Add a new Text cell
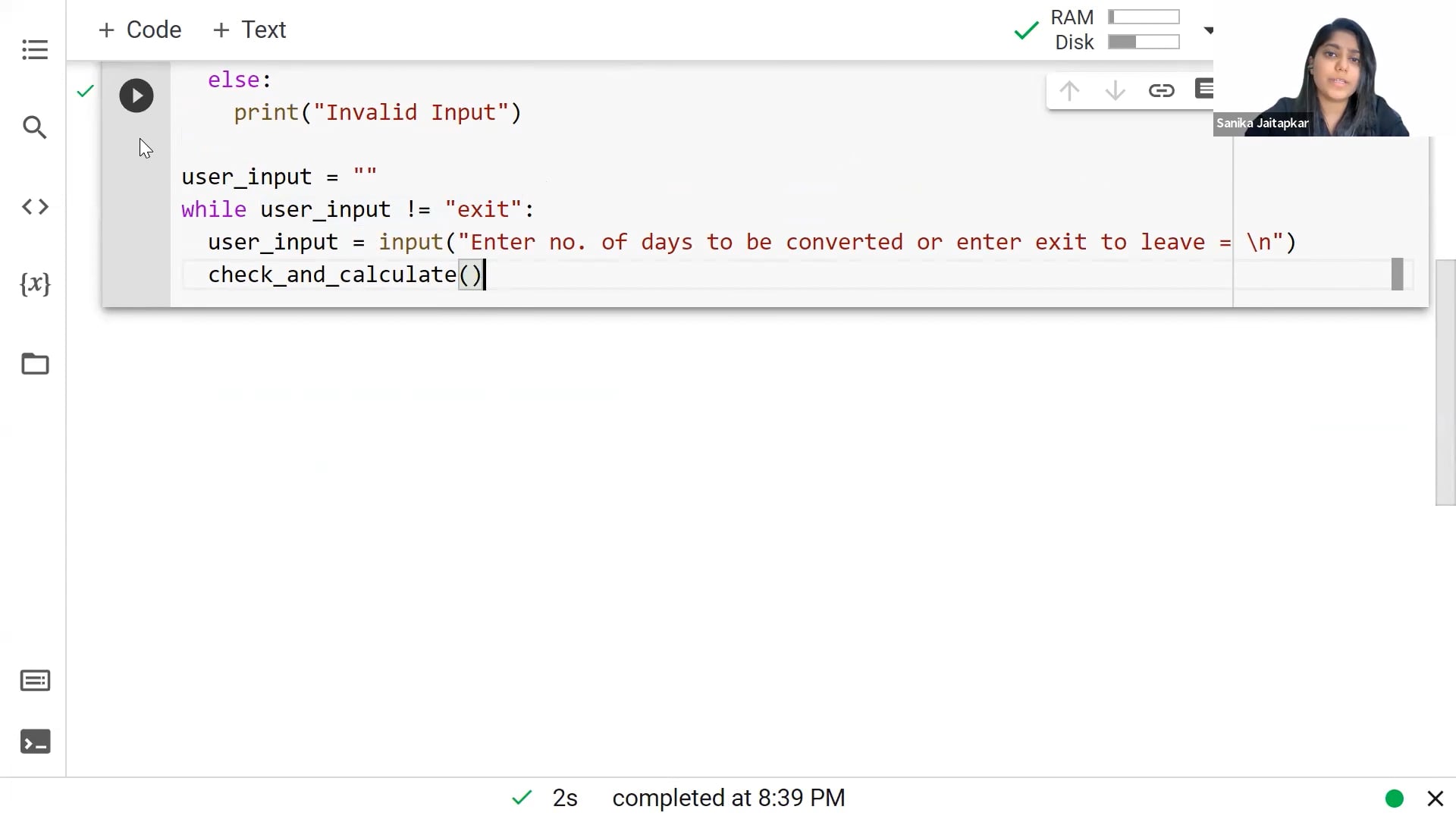1456x819 pixels. click(x=249, y=30)
